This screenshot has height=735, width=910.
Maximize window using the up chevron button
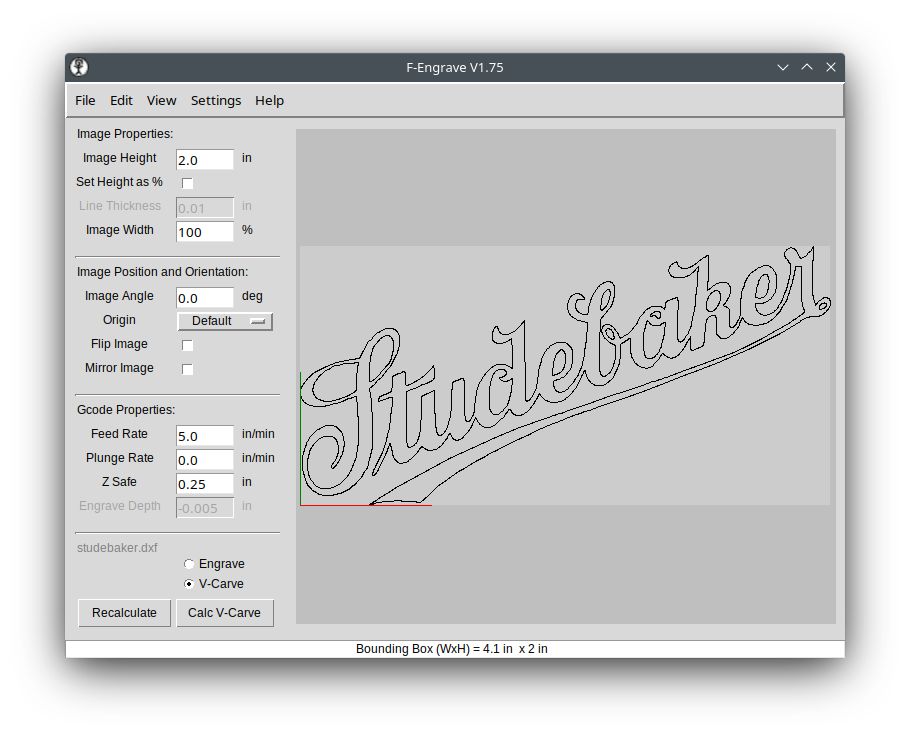[x=807, y=67]
